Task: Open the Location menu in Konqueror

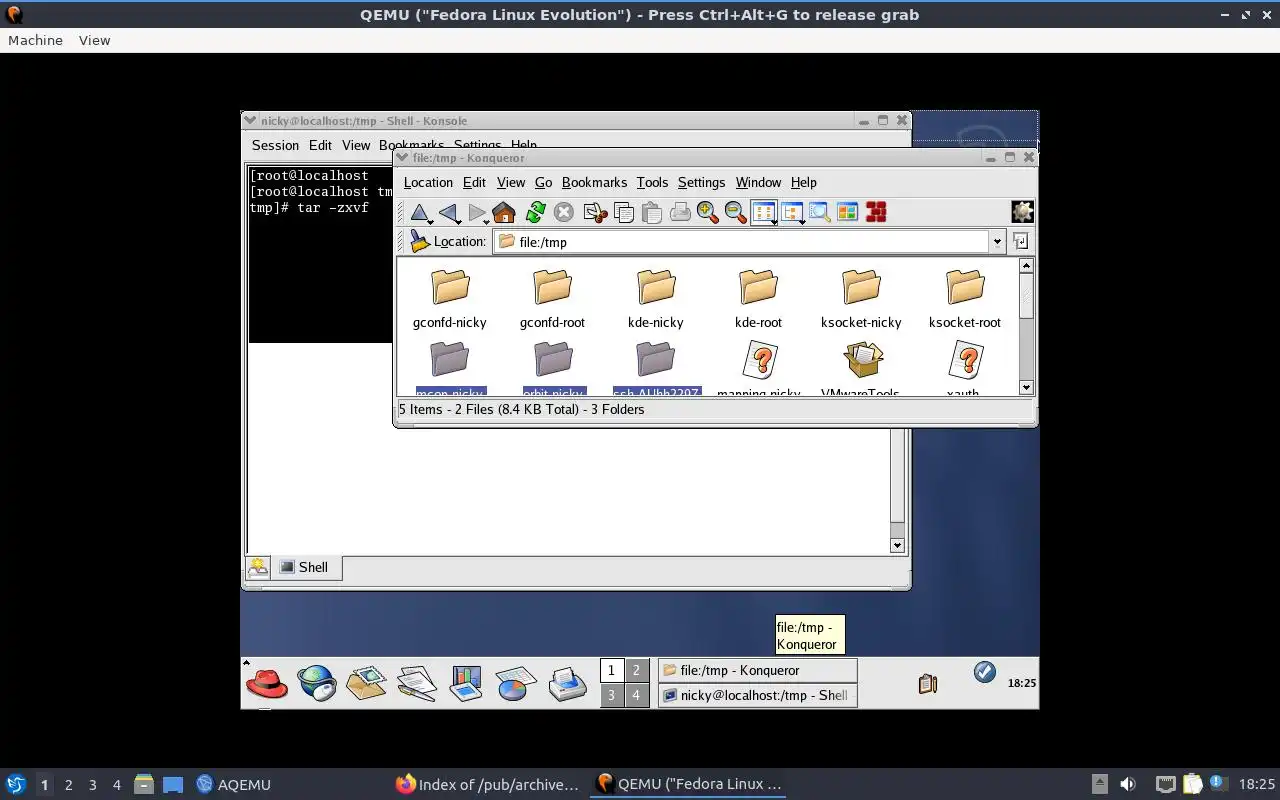Action: (428, 182)
